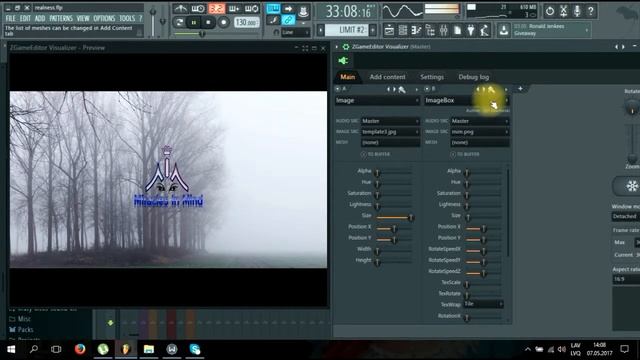The height and width of the screenshot is (360, 640).
Task: Open the mixer icon
Action: pos(444,30)
